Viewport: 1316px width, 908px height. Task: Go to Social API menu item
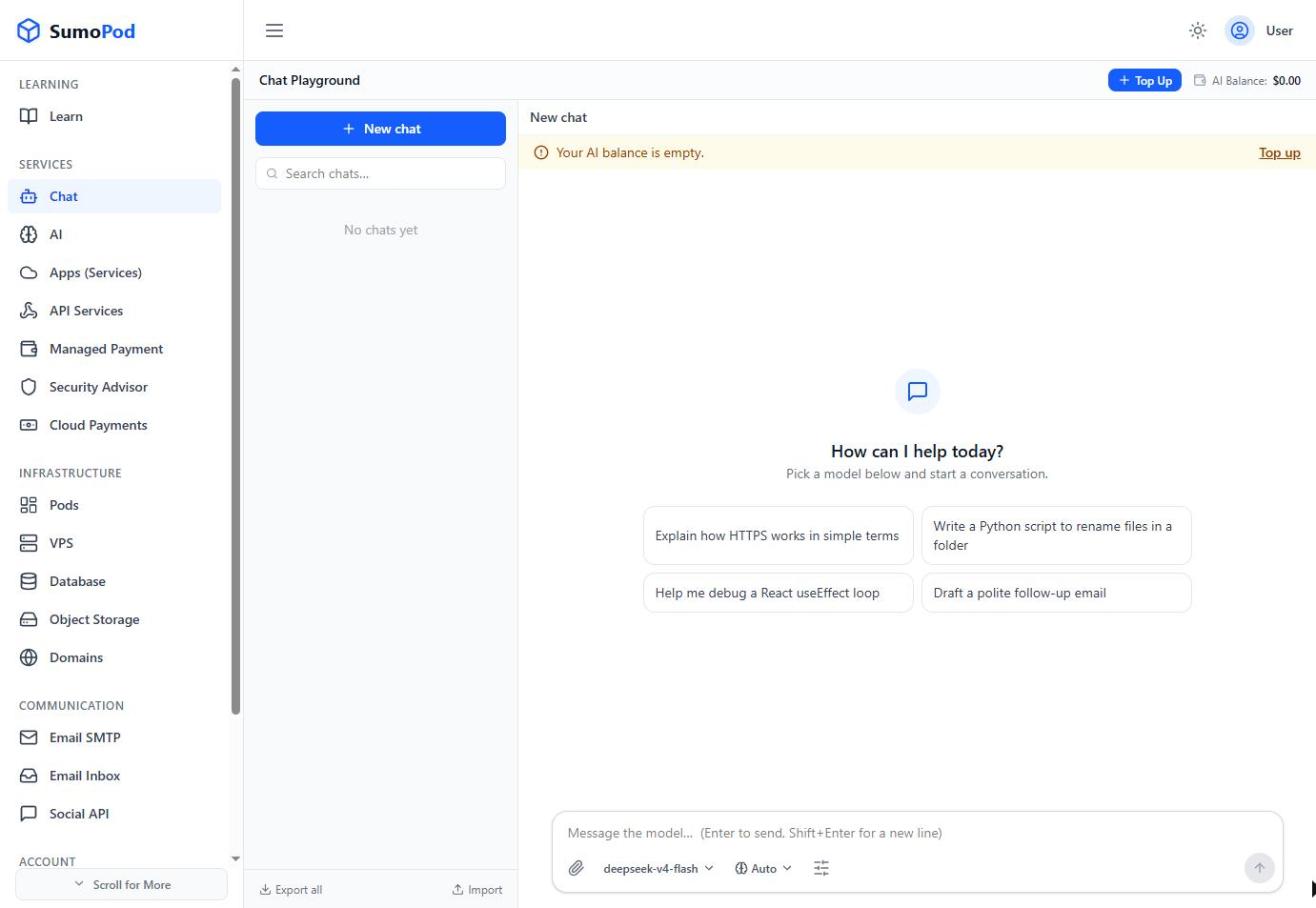(114, 813)
